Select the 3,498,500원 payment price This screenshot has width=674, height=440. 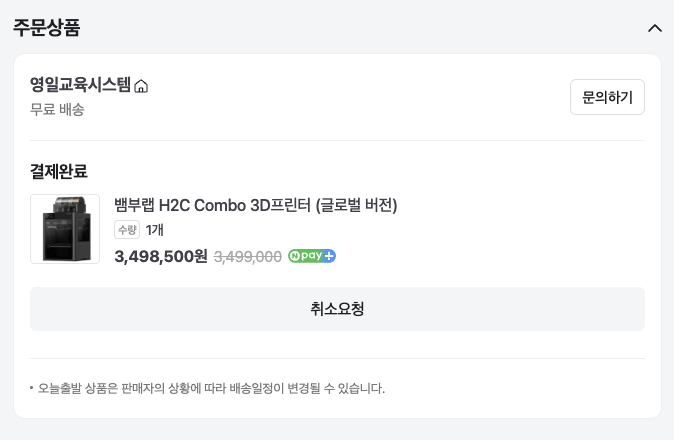(161, 256)
